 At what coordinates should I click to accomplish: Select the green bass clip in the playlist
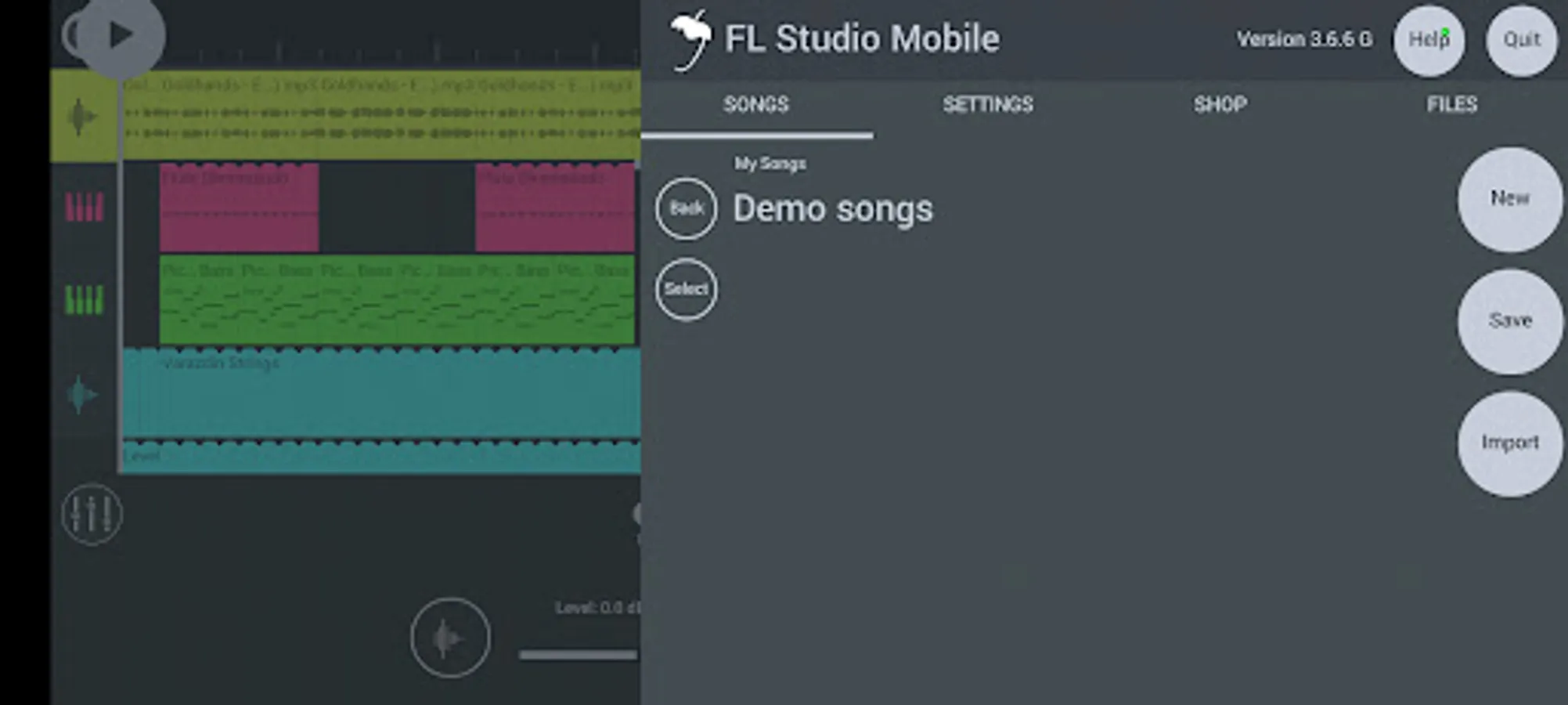pyautogui.click(x=397, y=300)
